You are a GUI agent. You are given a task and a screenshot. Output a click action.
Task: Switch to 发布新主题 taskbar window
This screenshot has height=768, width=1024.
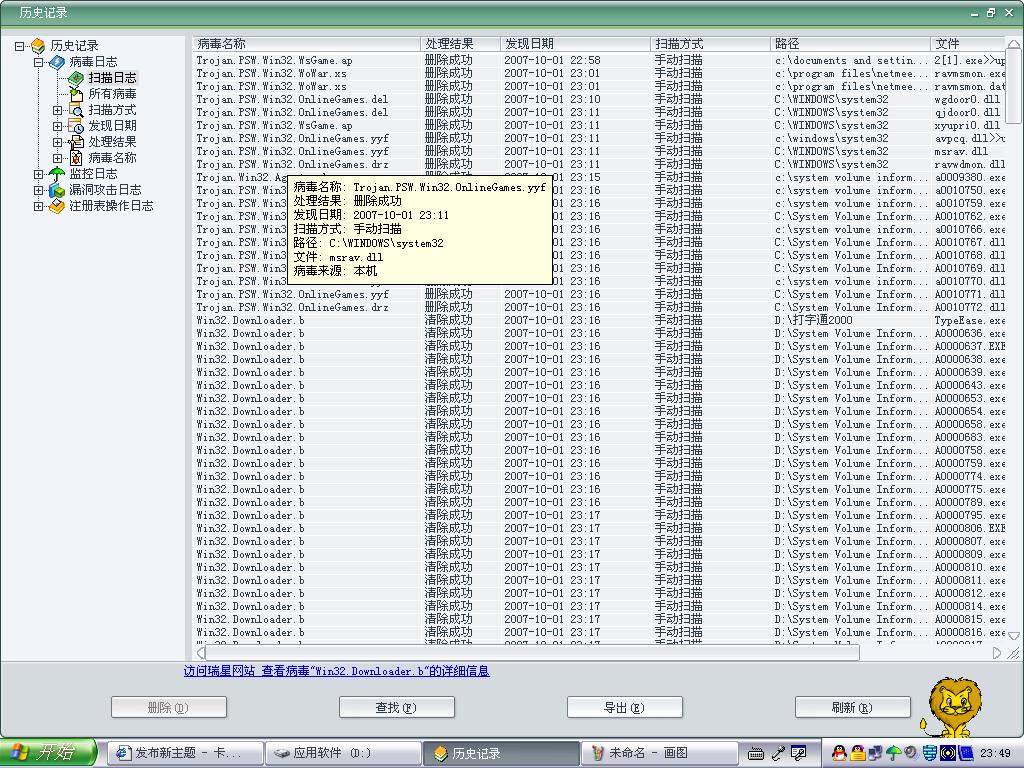[x=185, y=753]
